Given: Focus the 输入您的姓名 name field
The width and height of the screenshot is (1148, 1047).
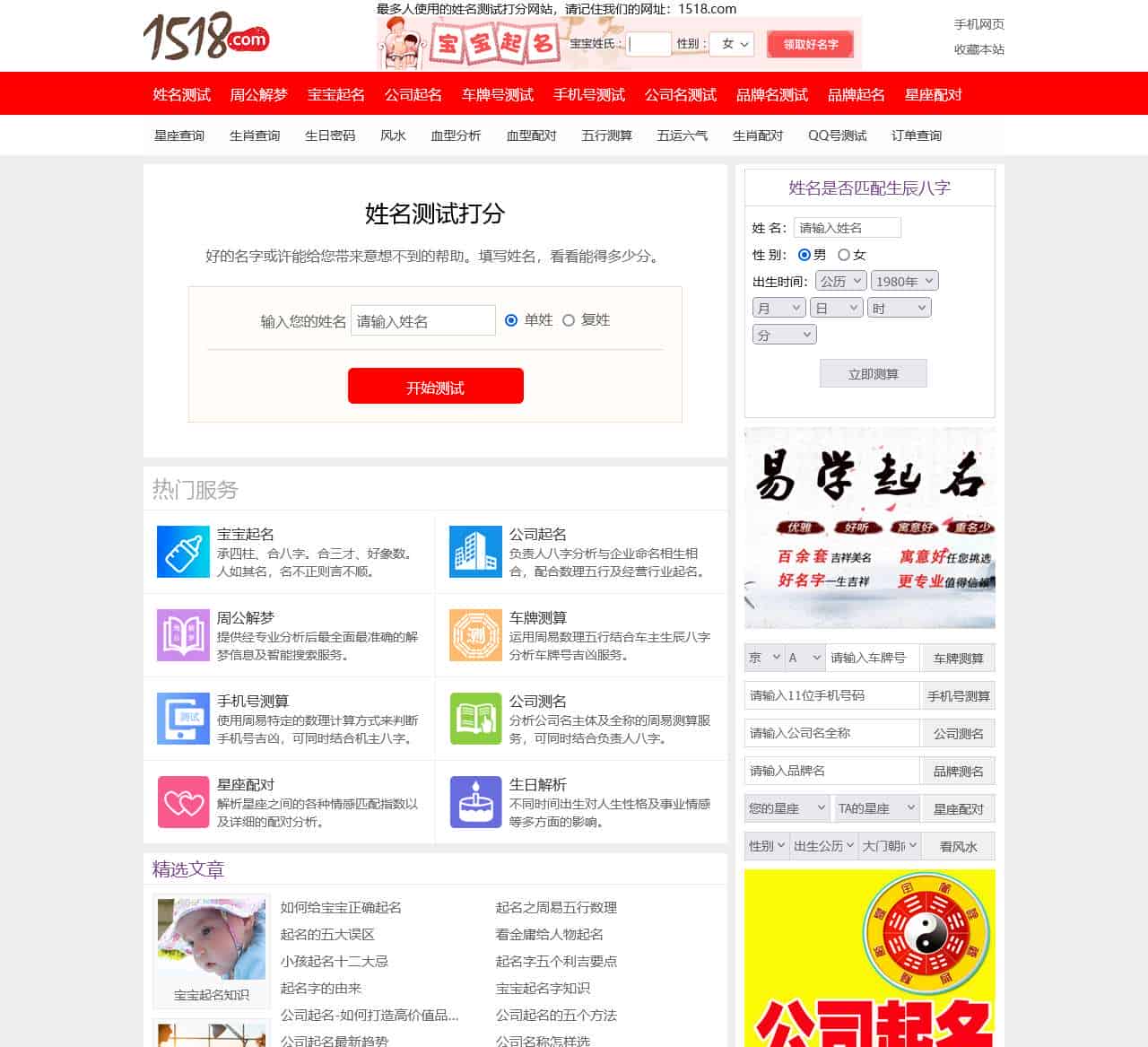Looking at the screenshot, I should [423, 320].
